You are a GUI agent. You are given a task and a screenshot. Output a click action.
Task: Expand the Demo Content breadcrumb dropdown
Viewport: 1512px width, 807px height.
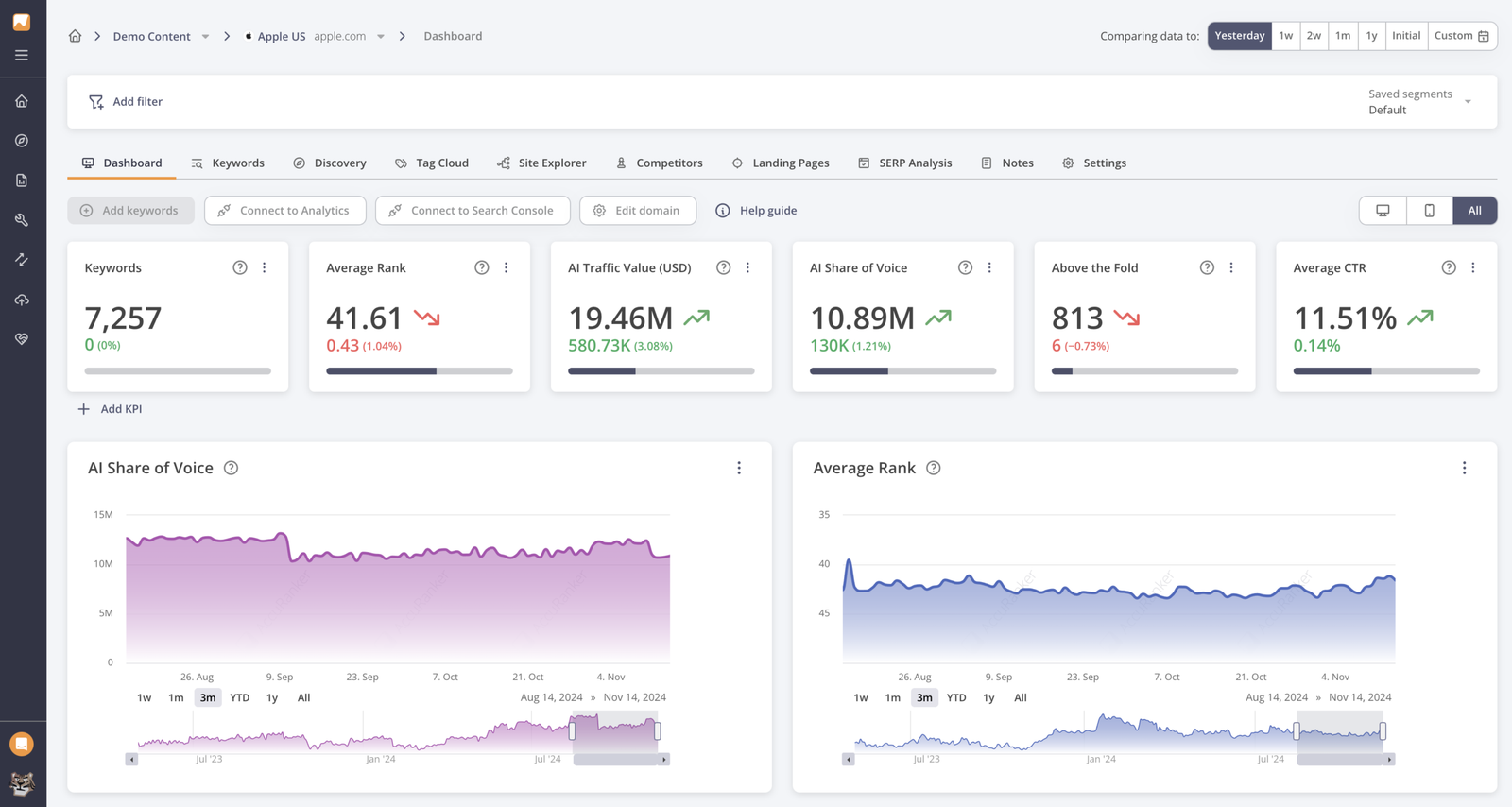pyautogui.click(x=205, y=37)
